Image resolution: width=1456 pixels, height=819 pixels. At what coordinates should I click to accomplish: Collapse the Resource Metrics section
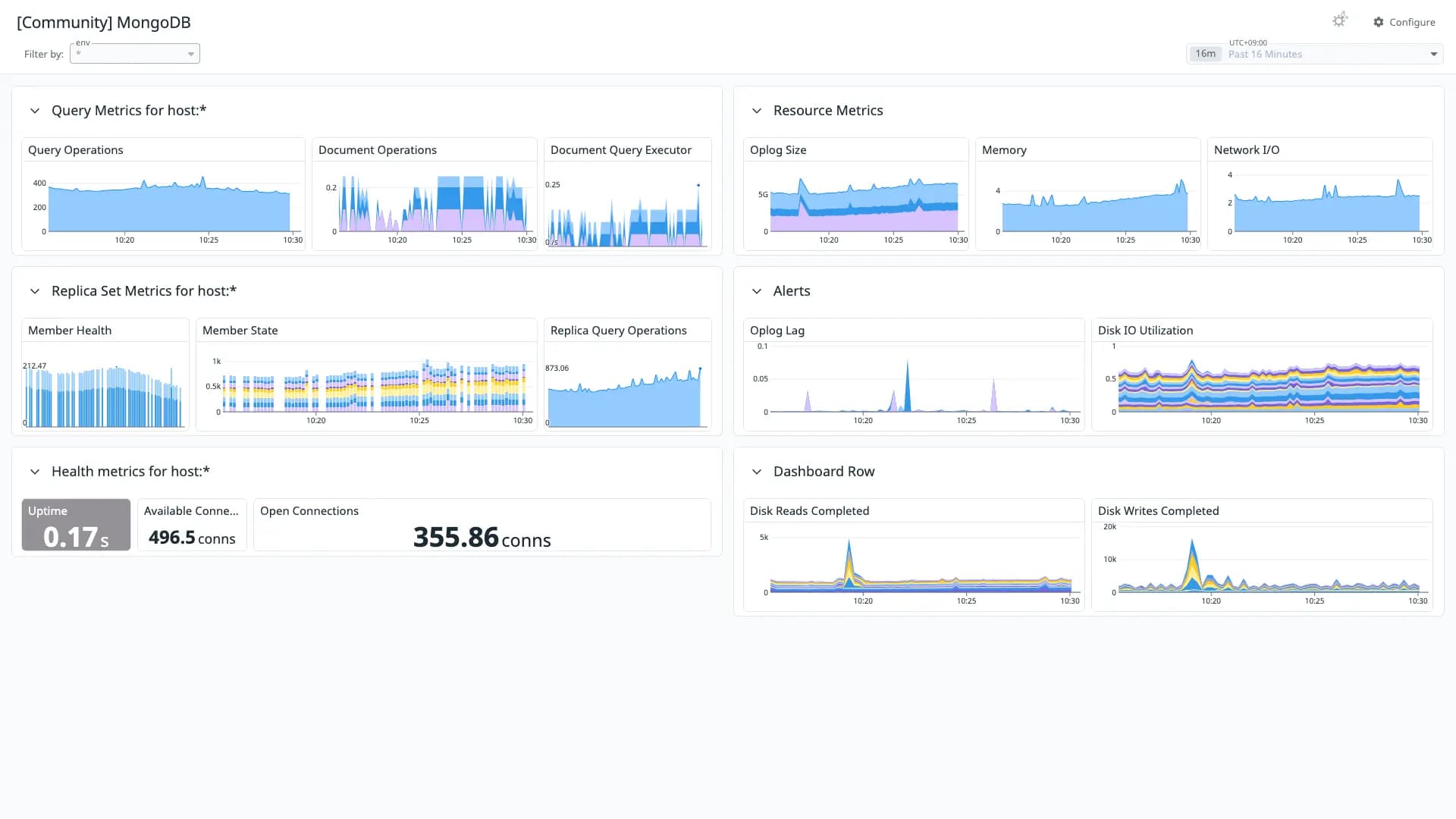tap(757, 111)
